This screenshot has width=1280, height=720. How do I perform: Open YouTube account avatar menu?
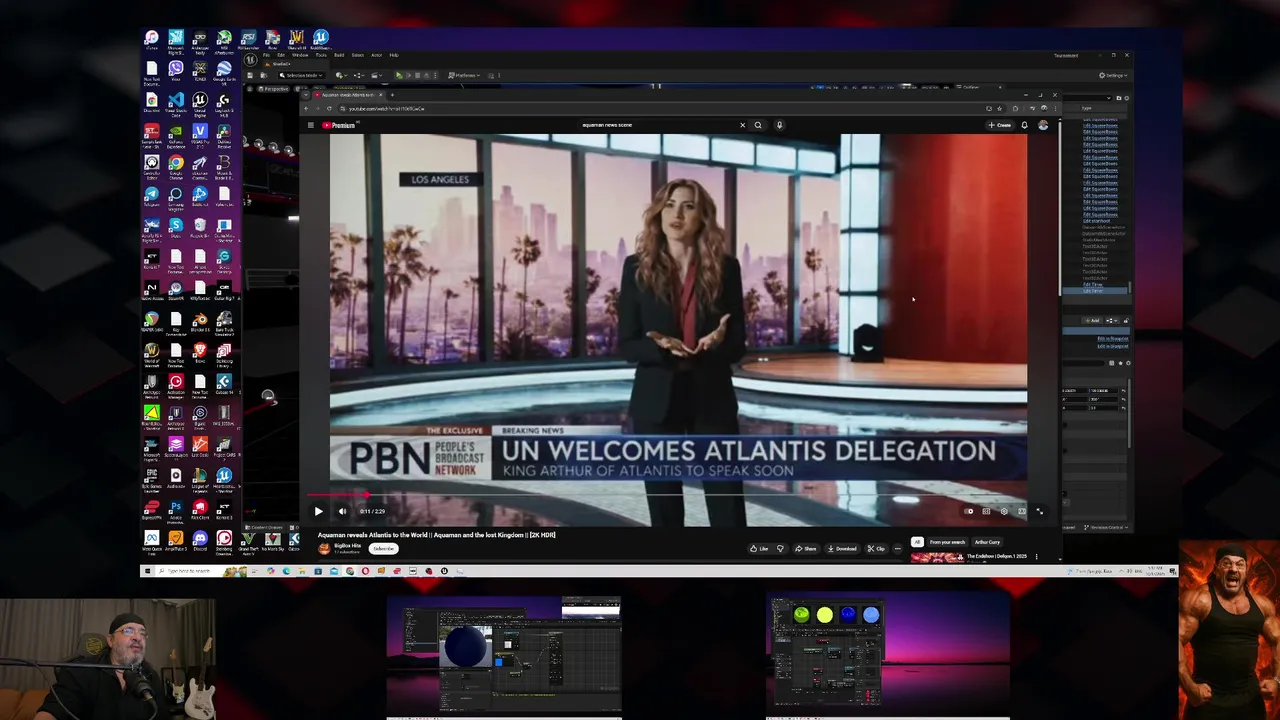click(x=1043, y=125)
